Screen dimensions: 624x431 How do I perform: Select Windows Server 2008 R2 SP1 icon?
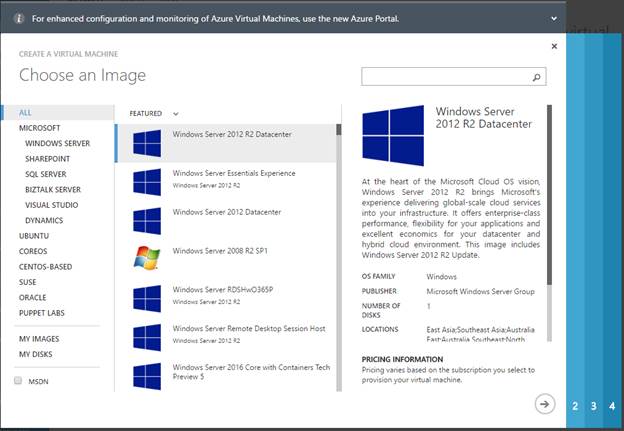[147, 258]
